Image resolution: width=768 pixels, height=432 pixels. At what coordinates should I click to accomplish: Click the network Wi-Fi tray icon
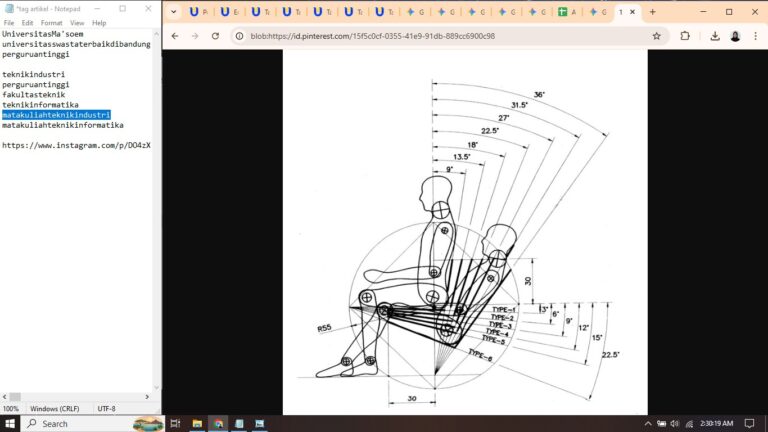pyautogui.click(x=689, y=424)
